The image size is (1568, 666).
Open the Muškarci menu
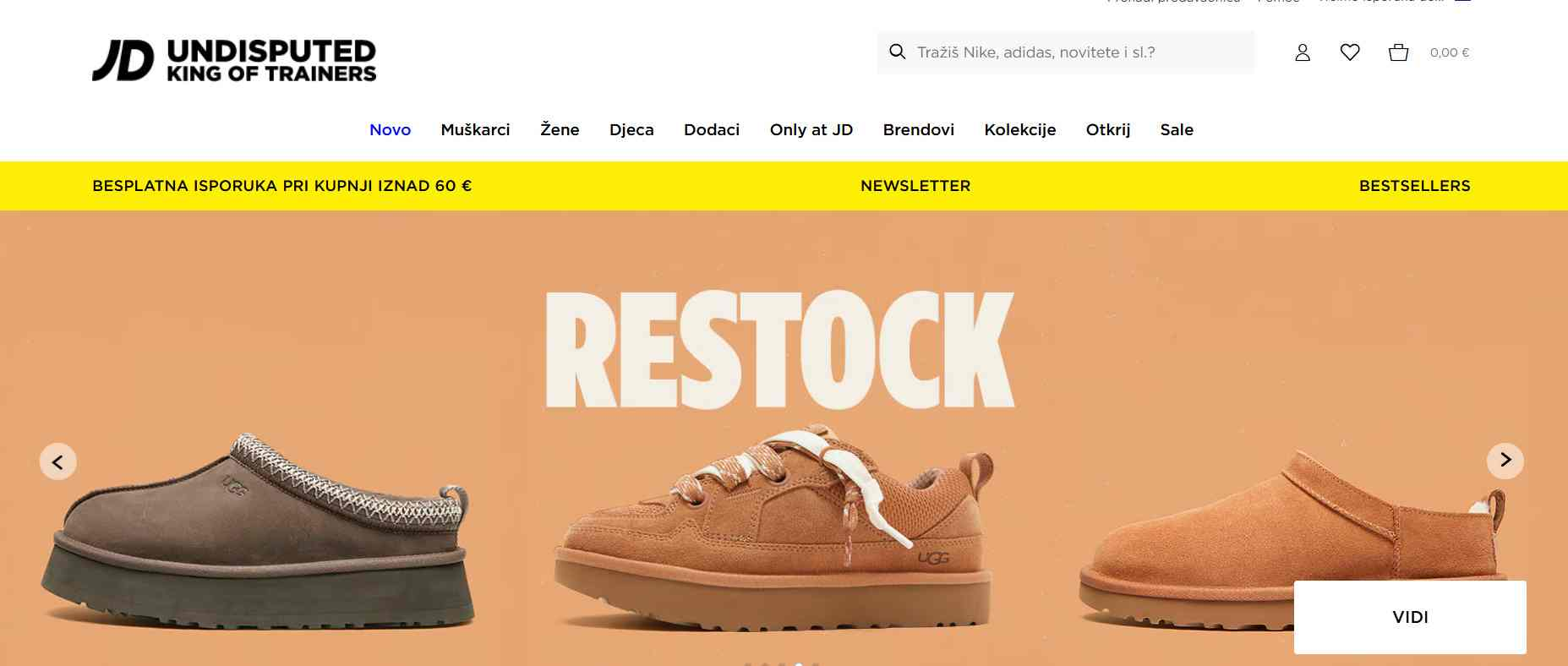click(475, 129)
